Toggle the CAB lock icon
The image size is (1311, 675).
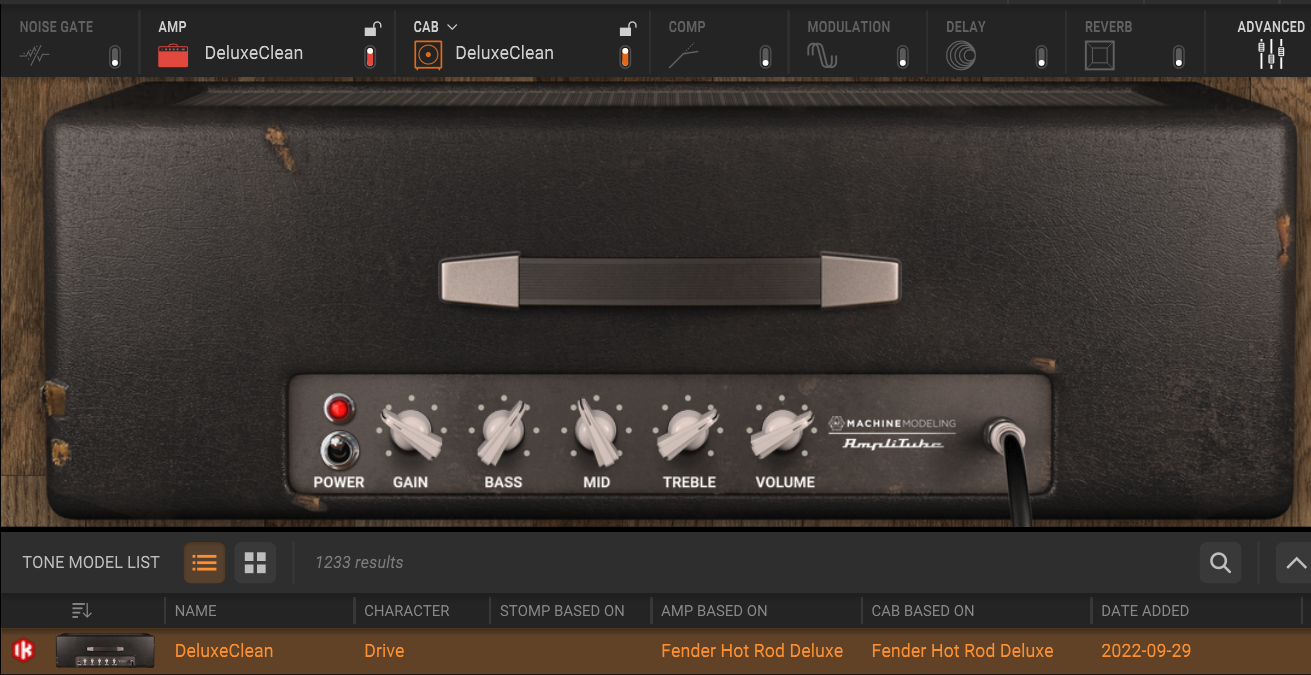[x=627, y=29]
